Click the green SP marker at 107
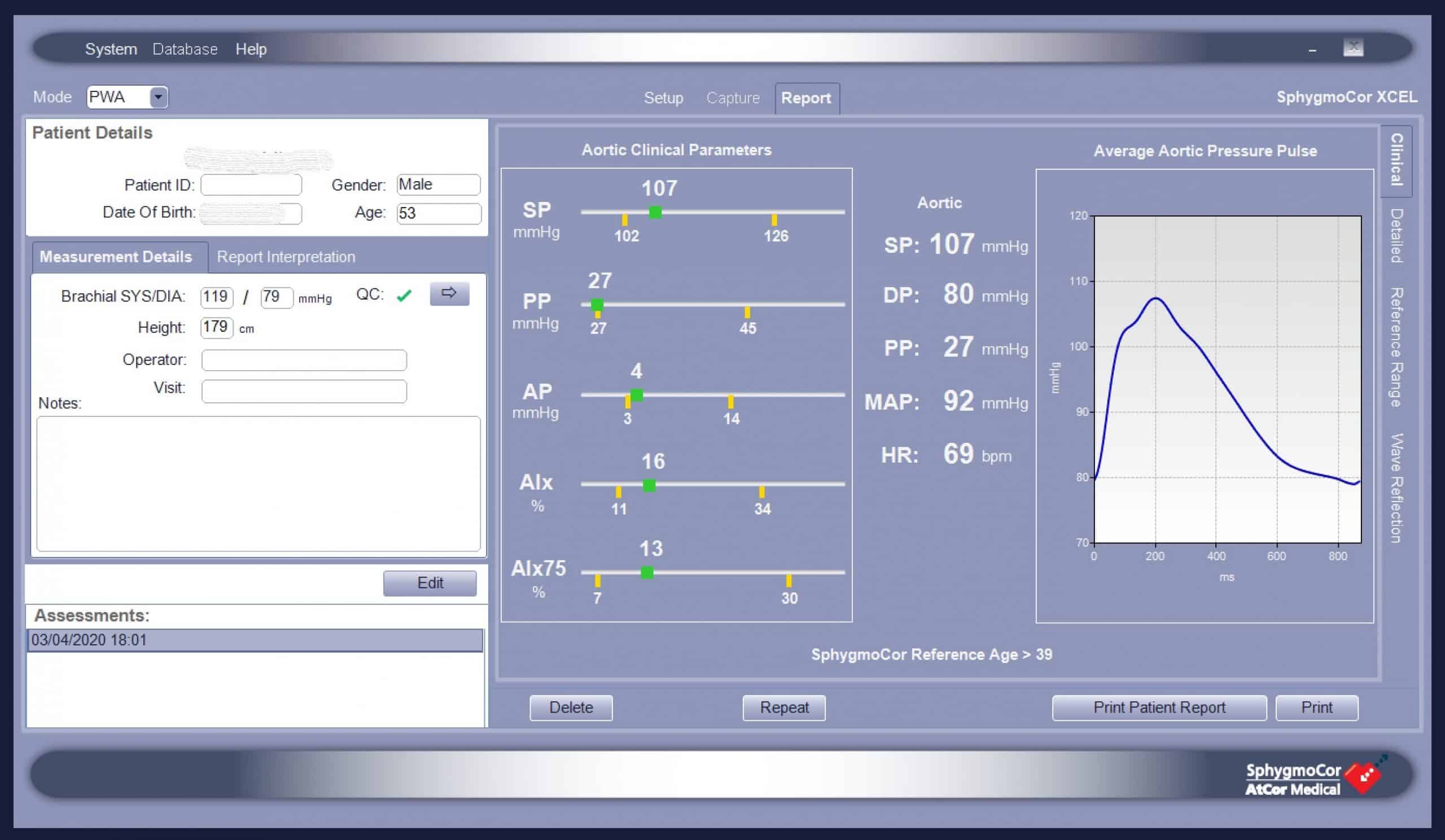 (x=655, y=212)
